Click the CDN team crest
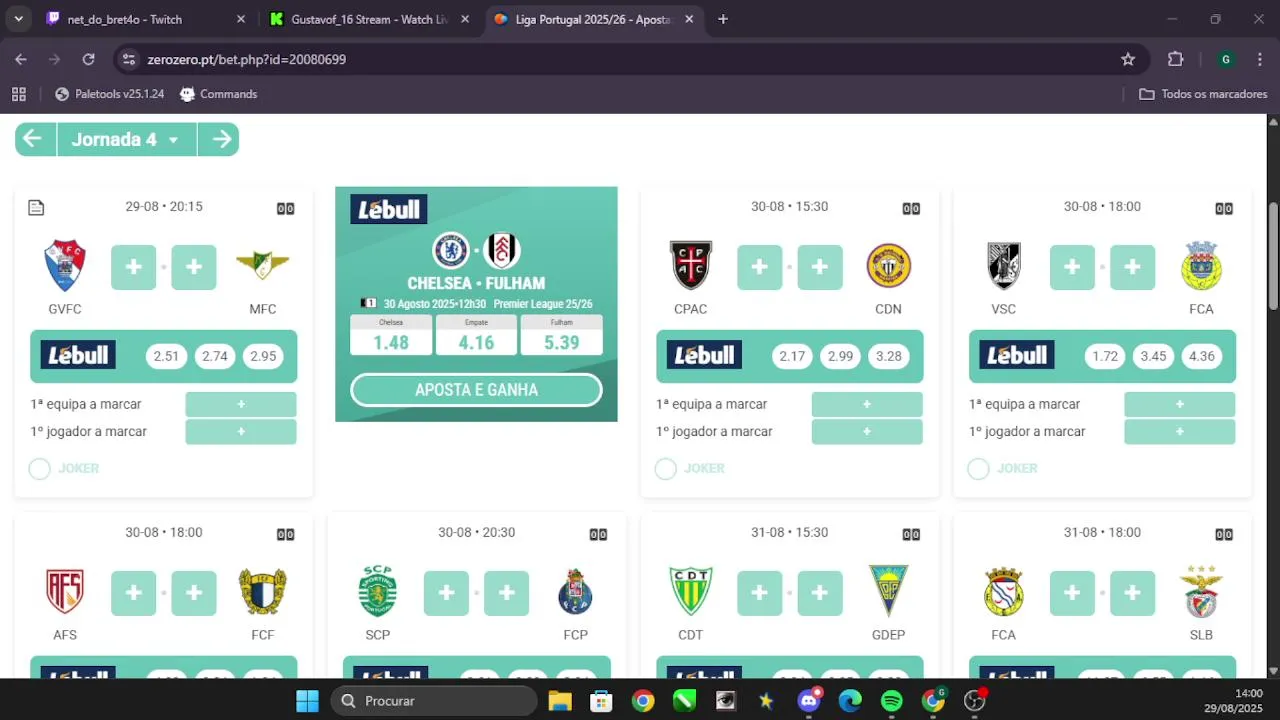 (x=888, y=266)
